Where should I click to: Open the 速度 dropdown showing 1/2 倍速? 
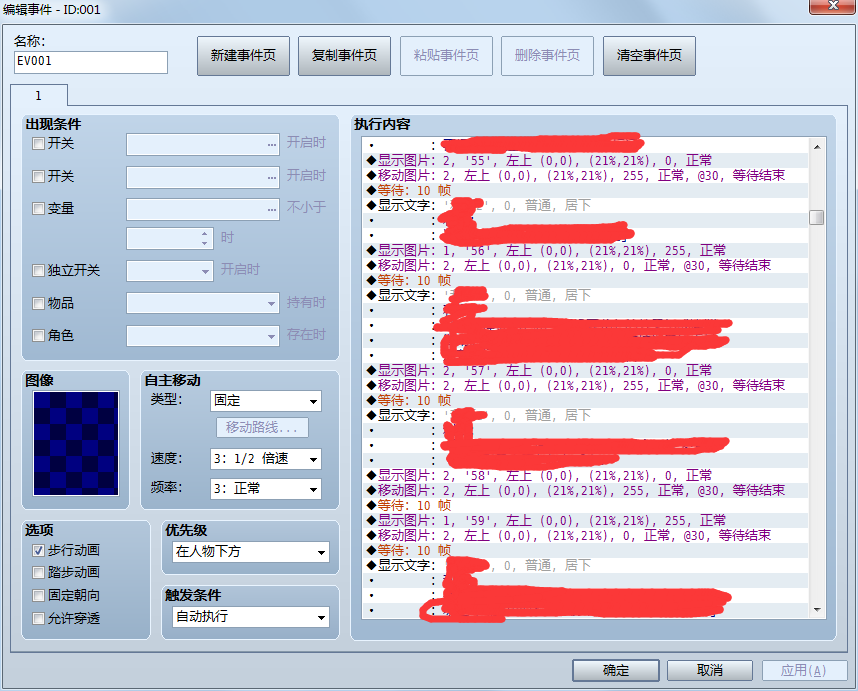[x=266, y=459]
